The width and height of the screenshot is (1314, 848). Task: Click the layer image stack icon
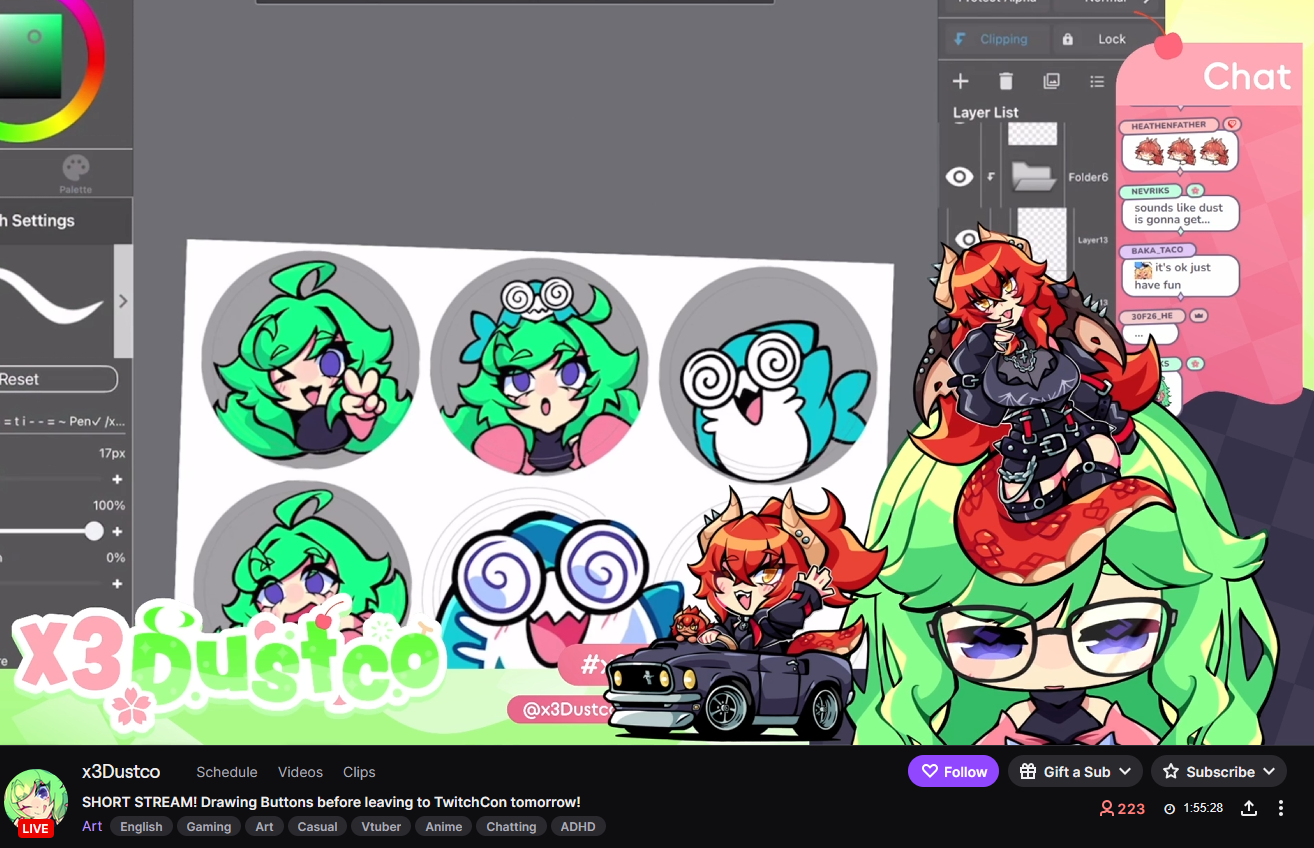(1051, 81)
